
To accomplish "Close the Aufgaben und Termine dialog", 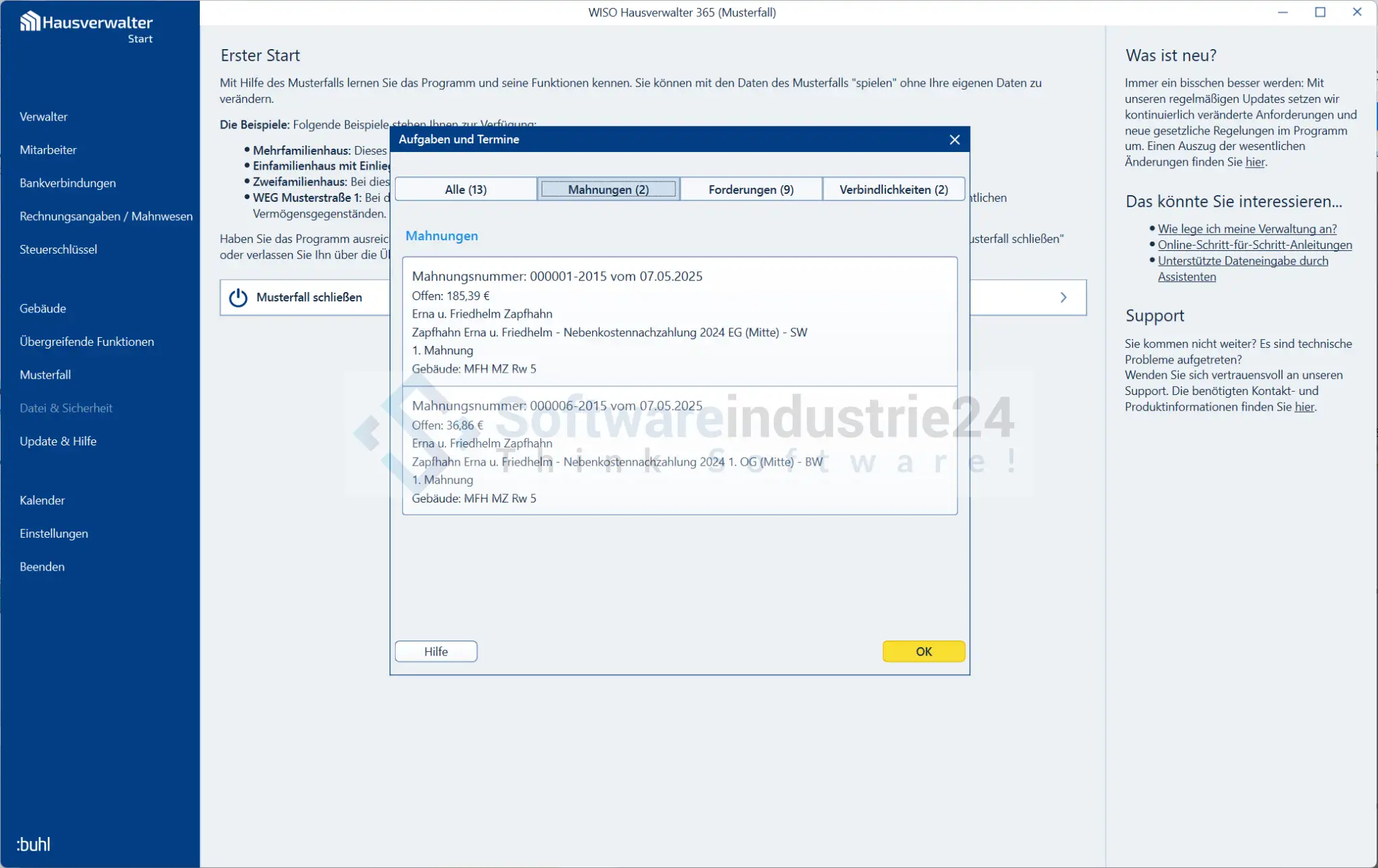I will pos(954,139).
